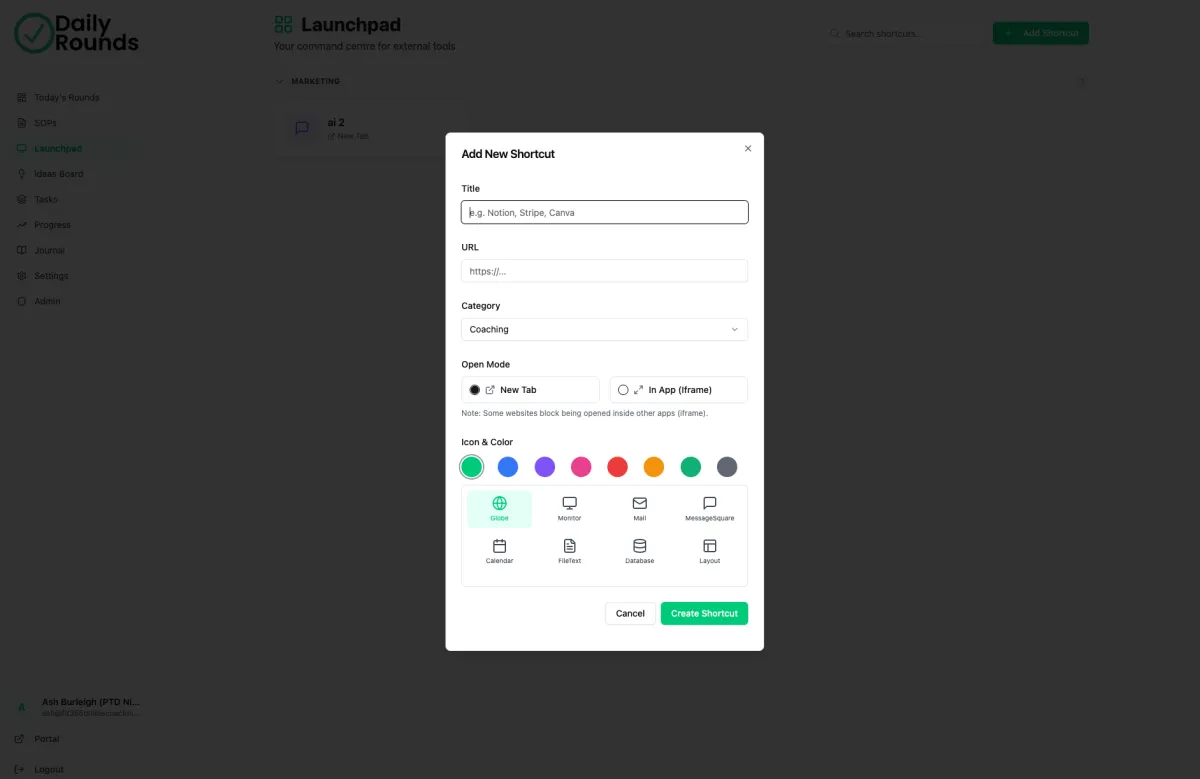Choose the Calendar icon
This screenshot has width=1200, height=779.
click(x=499, y=551)
